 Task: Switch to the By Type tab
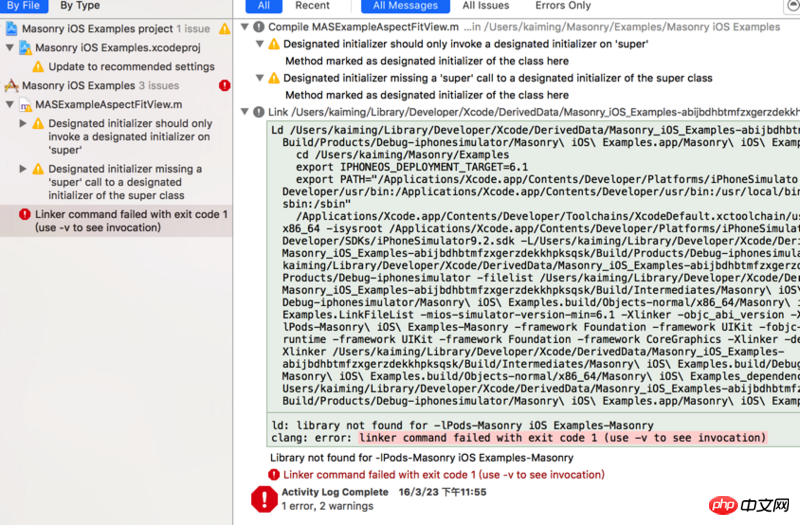point(80,6)
